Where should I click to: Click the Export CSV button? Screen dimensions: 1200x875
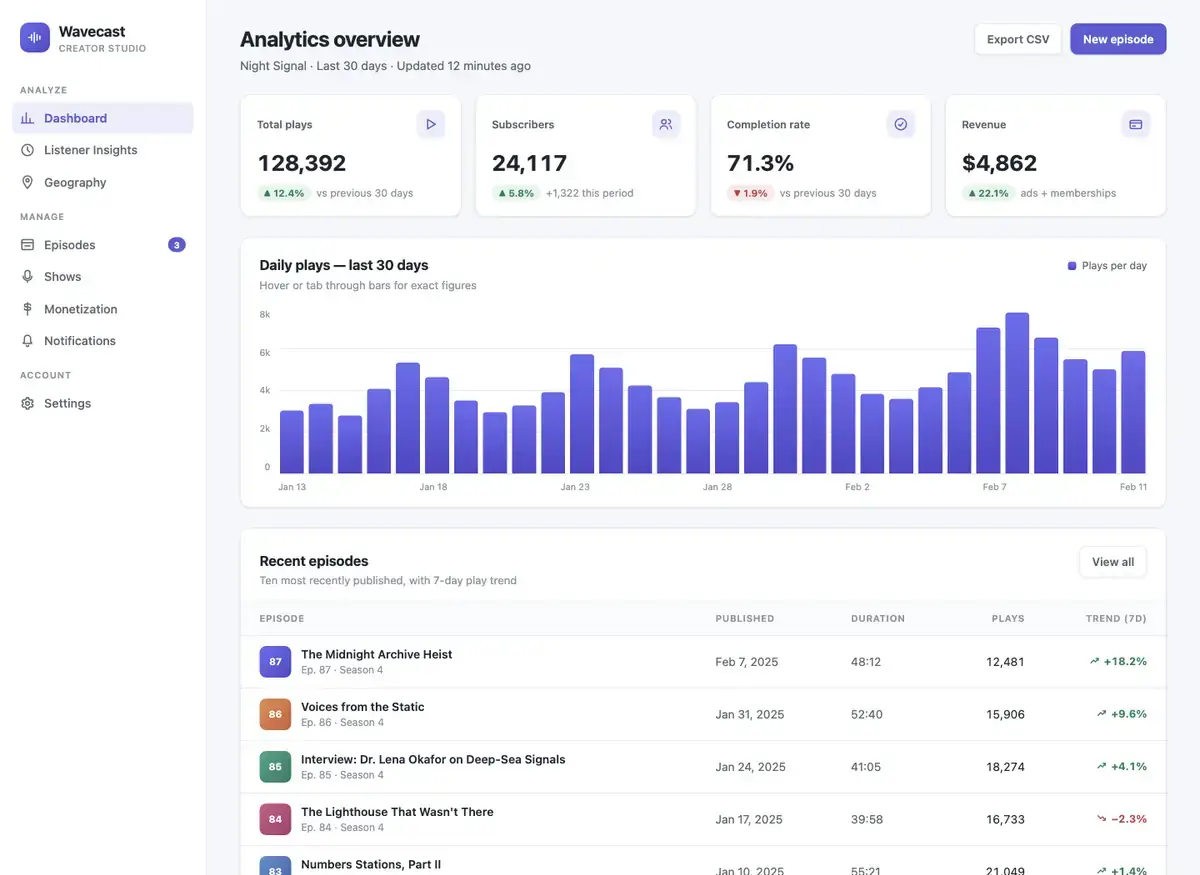point(1018,39)
